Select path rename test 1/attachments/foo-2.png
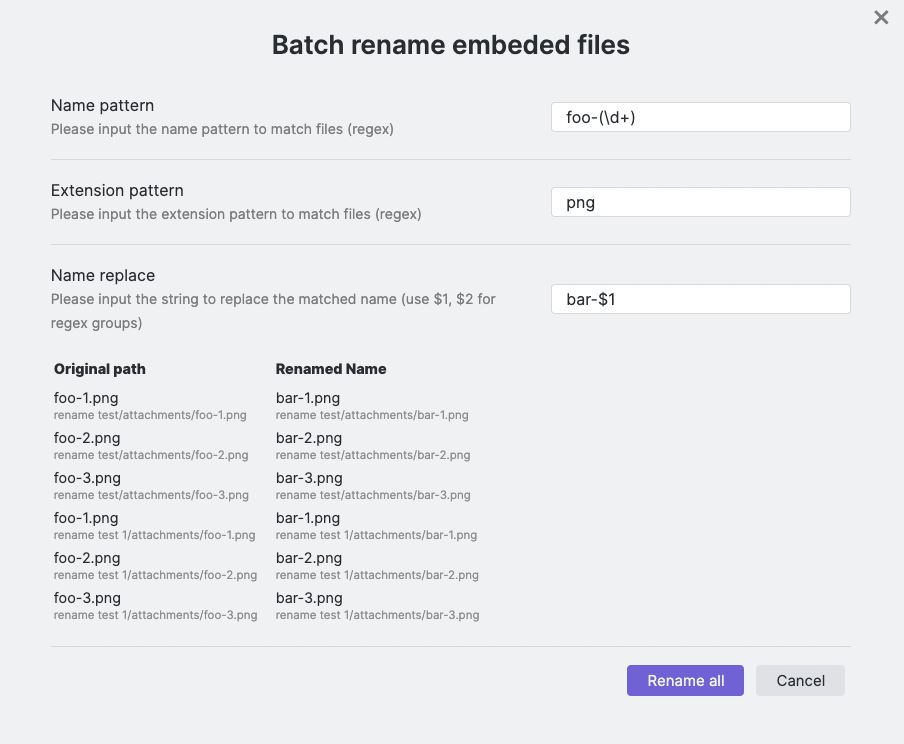Viewport: 904px width, 744px height. 156,575
